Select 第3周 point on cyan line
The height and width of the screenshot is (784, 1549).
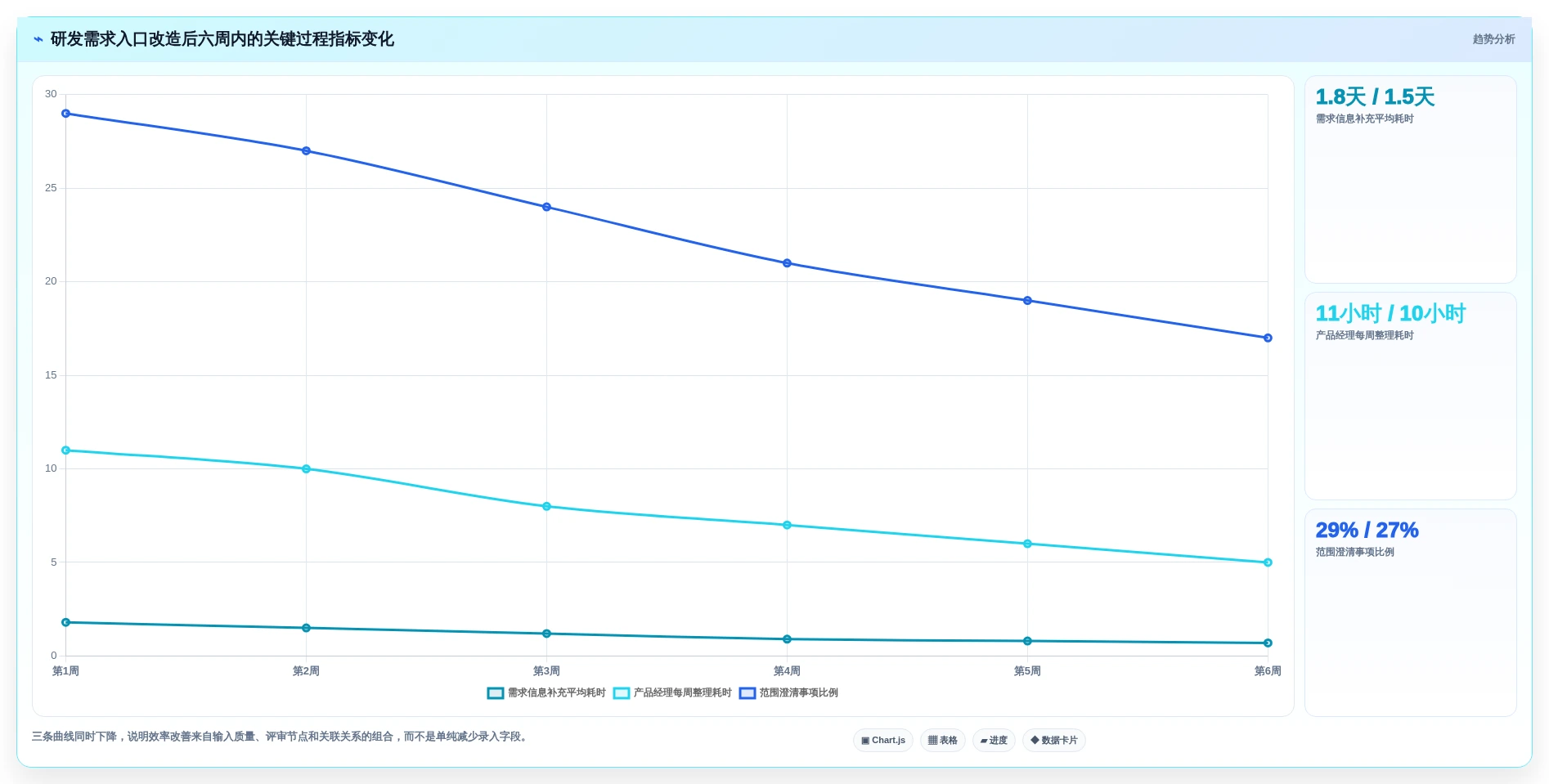(x=547, y=507)
